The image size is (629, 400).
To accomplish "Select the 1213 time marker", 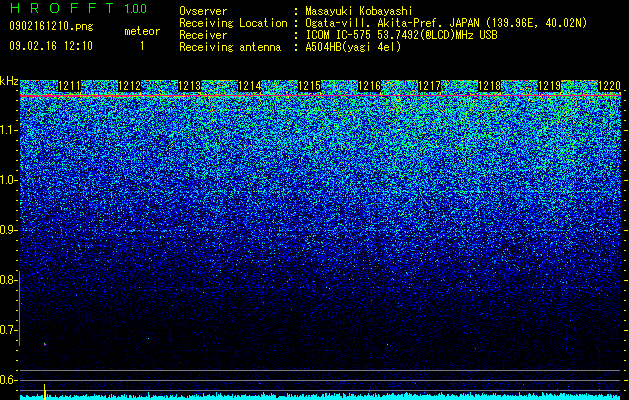I will pyautogui.click(x=189, y=86).
